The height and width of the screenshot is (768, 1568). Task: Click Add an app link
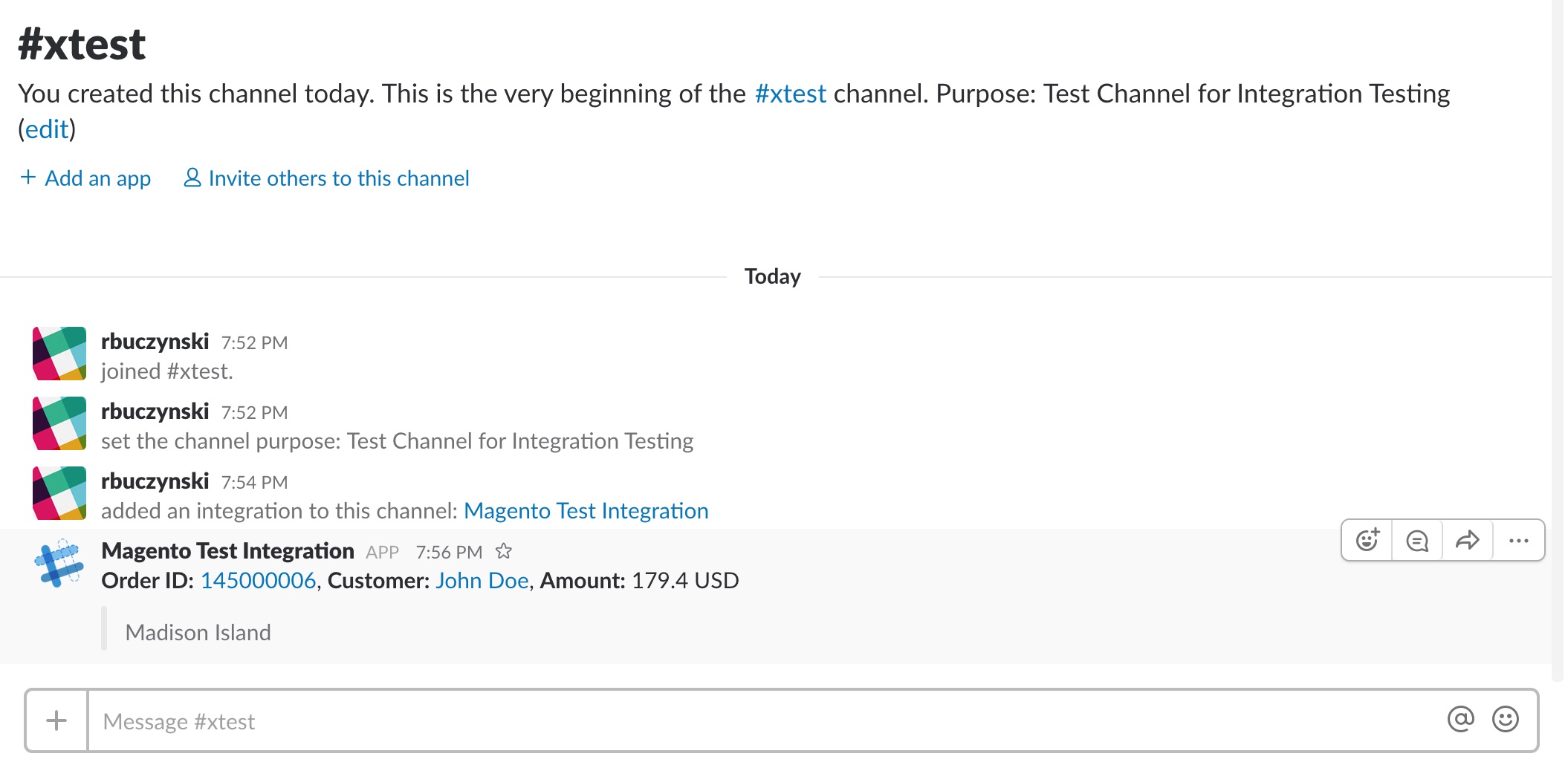click(85, 178)
